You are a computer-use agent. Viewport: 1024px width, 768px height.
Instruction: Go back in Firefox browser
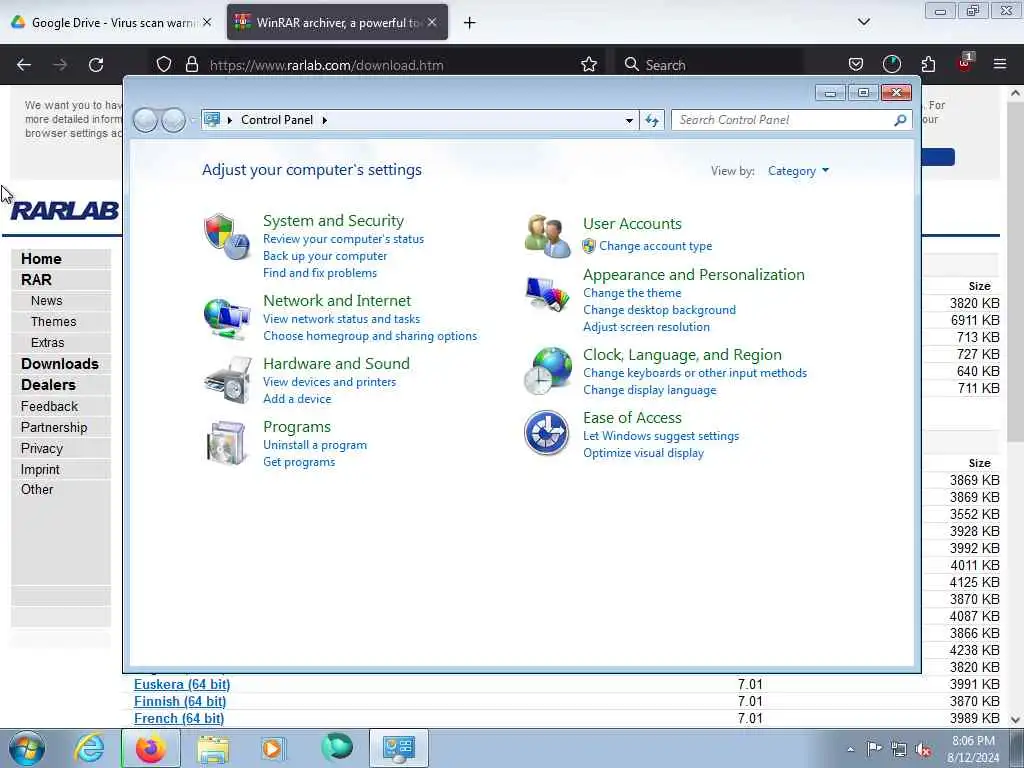coord(24,65)
